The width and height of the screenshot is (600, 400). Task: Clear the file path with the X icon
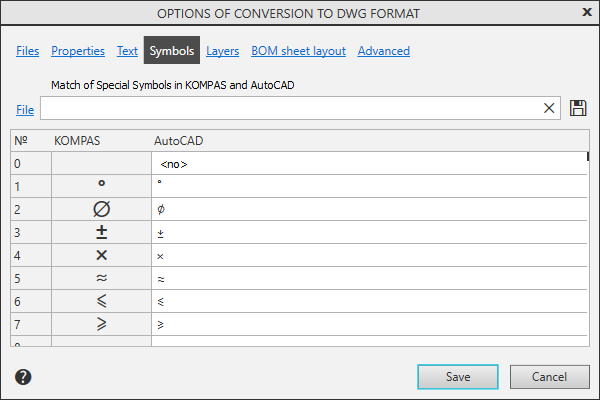click(549, 108)
